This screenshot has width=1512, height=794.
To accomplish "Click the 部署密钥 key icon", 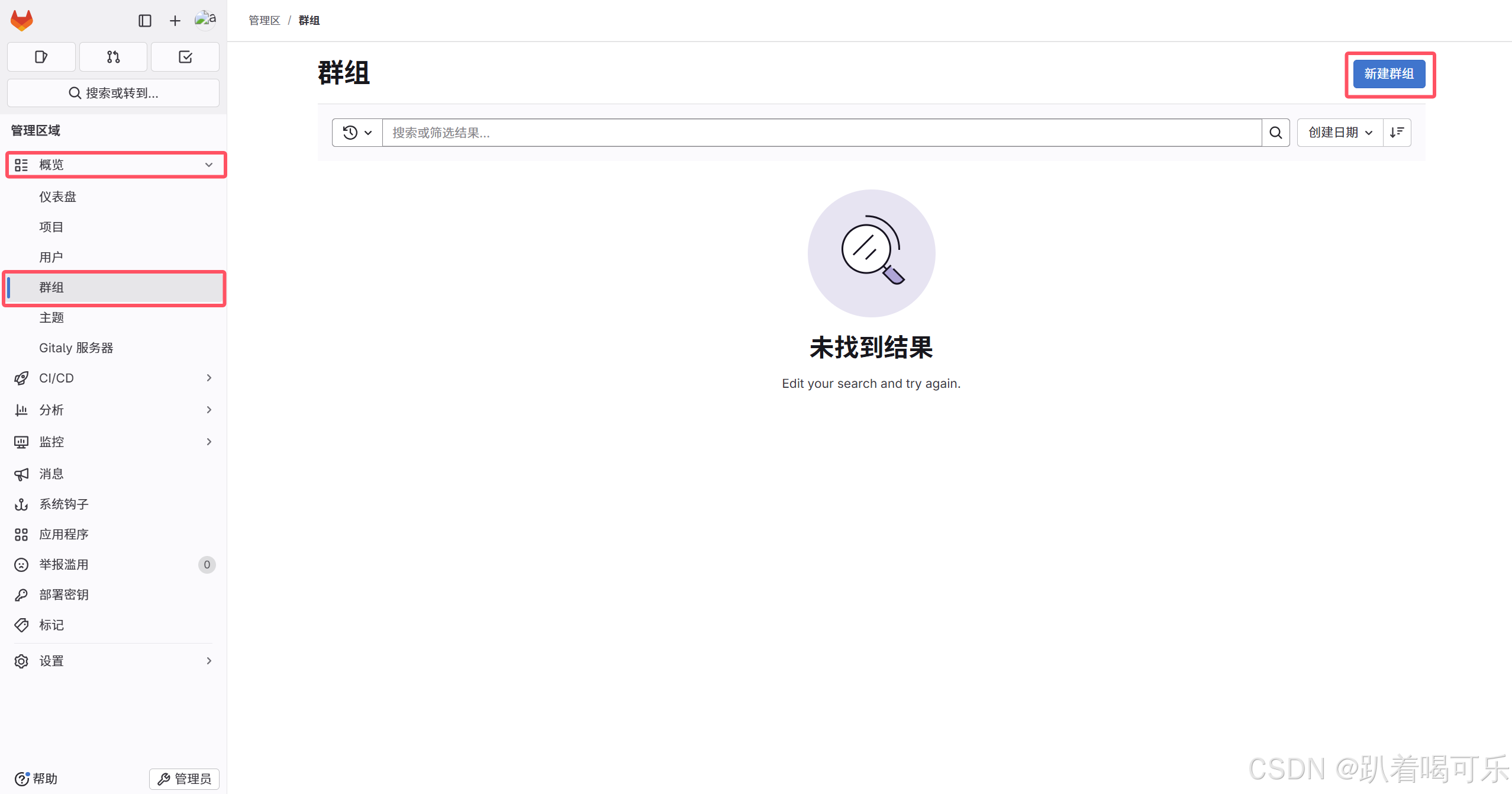I will 21,595.
